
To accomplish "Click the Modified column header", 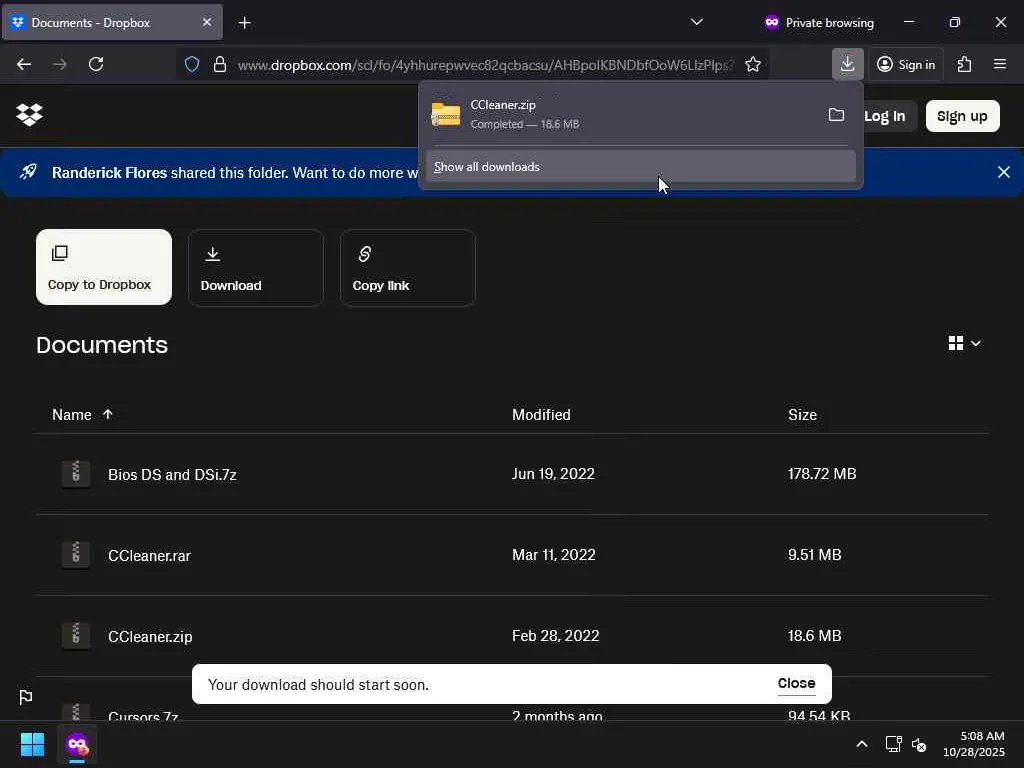I will pyautogui.click(x=541, y=415).
